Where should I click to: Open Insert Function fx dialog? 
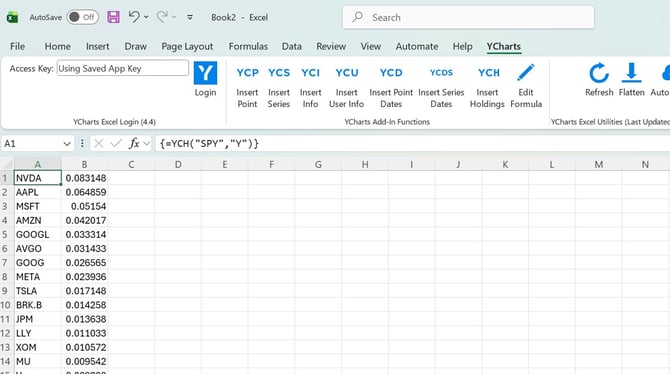point(134,144)
